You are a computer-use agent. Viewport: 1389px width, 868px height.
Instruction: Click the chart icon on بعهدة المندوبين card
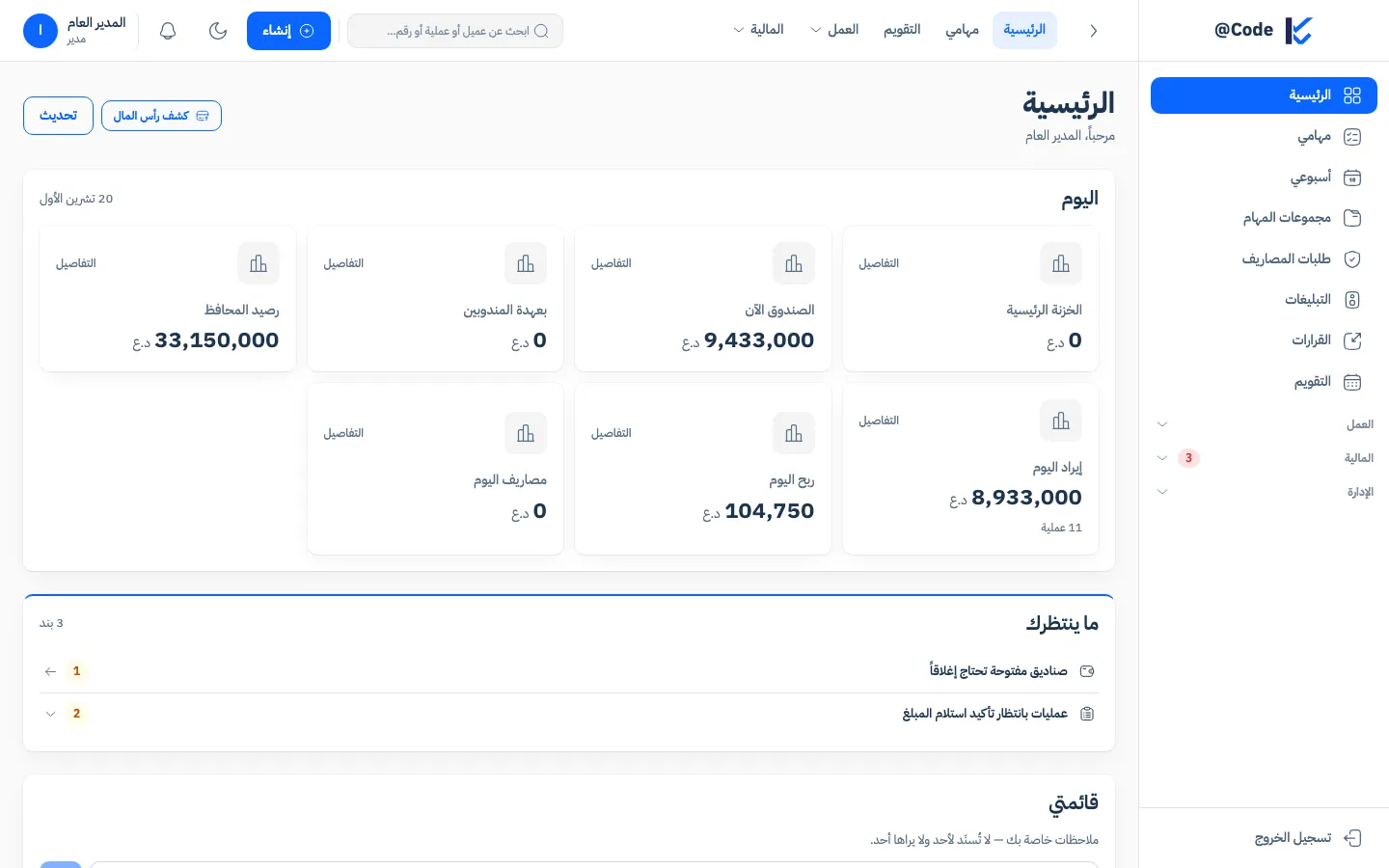coord(526,263)
